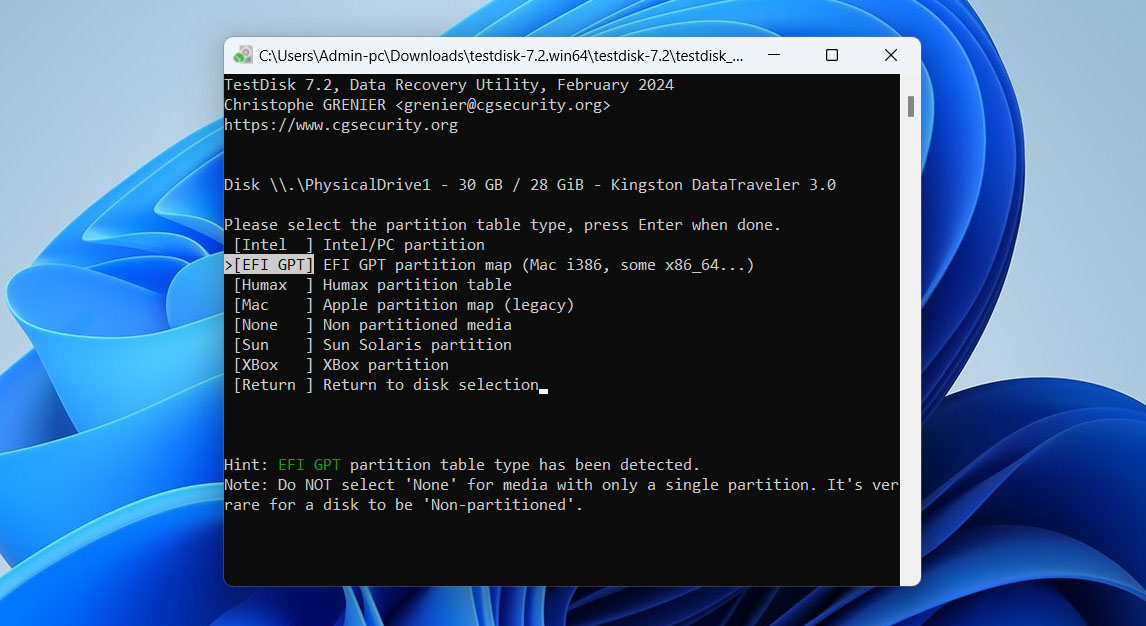Image resolution: width=1146 pixels, height=626 pixels.
Task: Click the 'TestDisk 7.2, Data Recovery Utility' line
Action: coord(449,85)
